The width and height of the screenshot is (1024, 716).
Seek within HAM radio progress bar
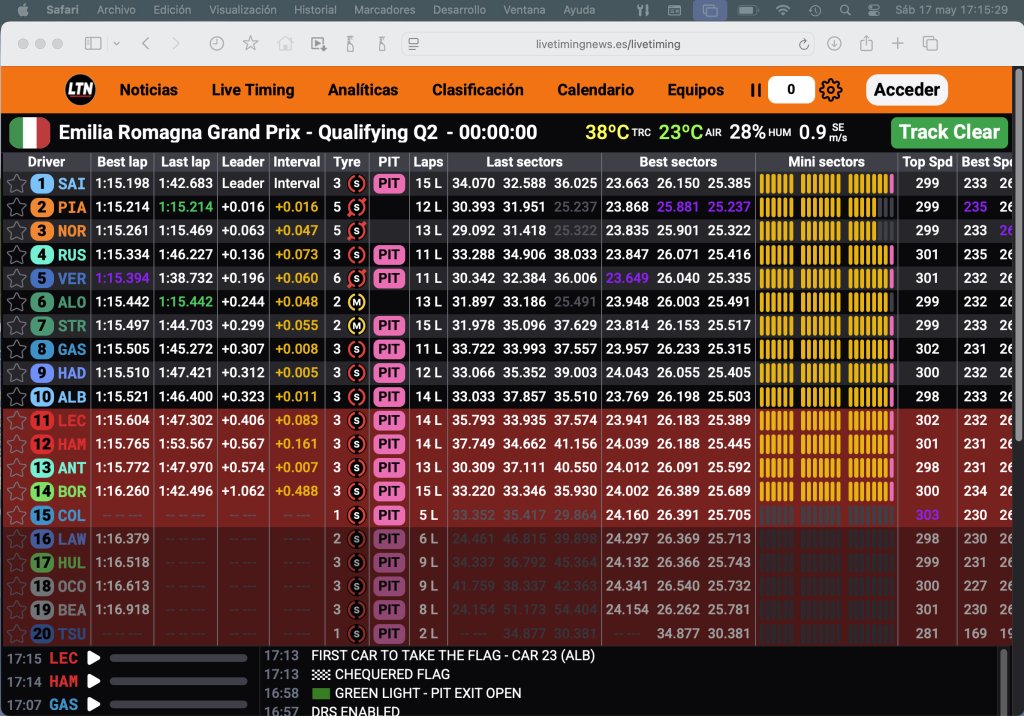pos(178,681)
